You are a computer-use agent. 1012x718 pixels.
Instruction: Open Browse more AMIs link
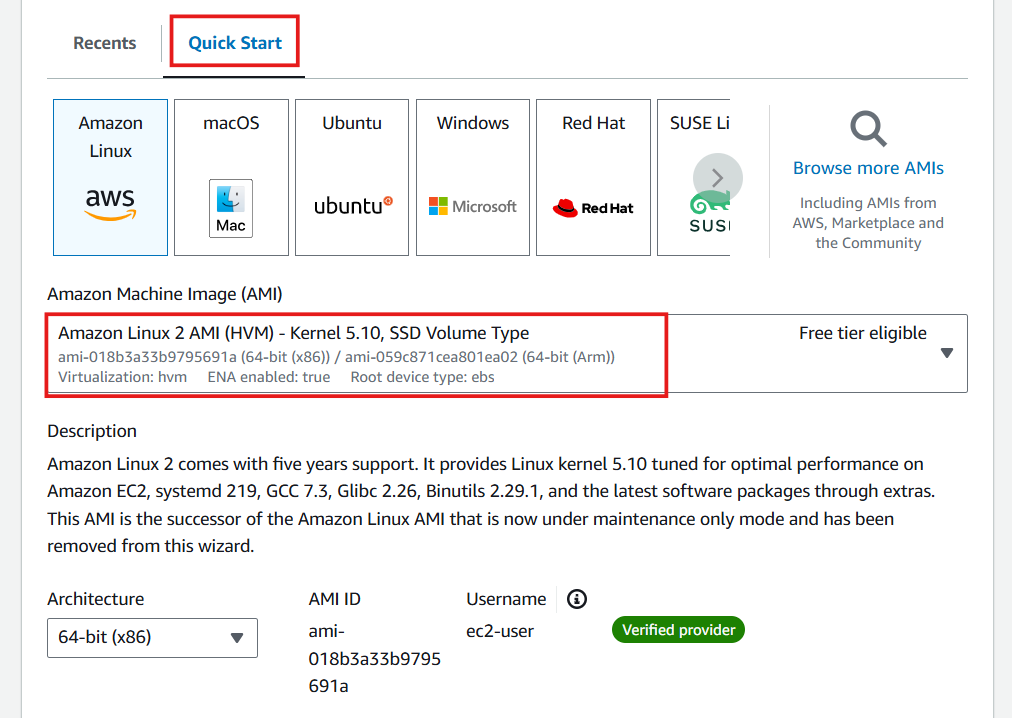tap(868, 168)
